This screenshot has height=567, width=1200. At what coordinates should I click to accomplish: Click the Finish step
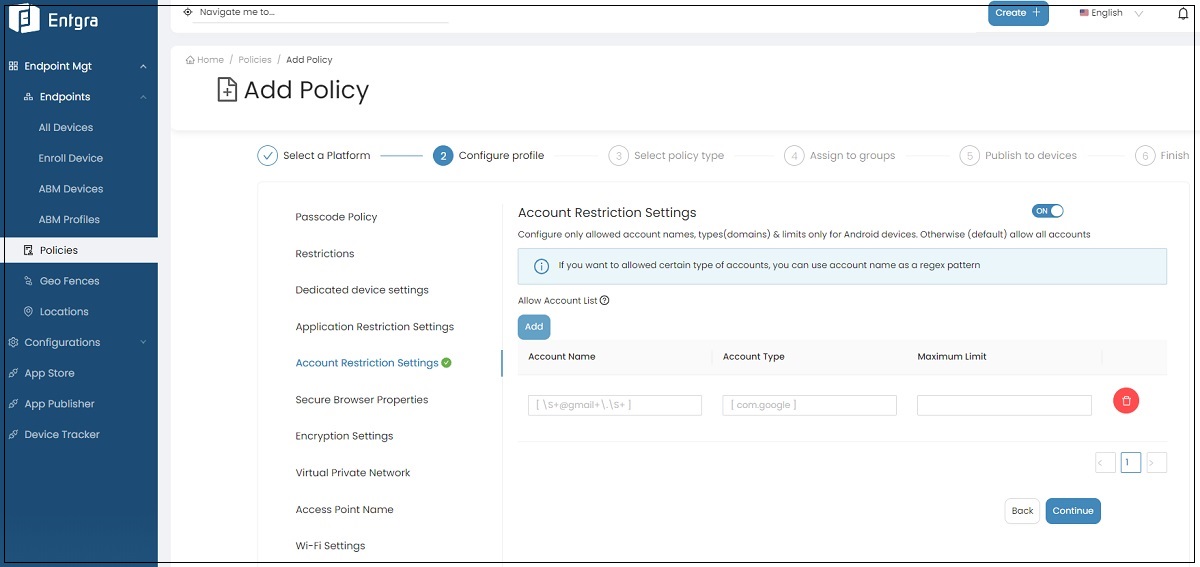[x=1163, y=155]
